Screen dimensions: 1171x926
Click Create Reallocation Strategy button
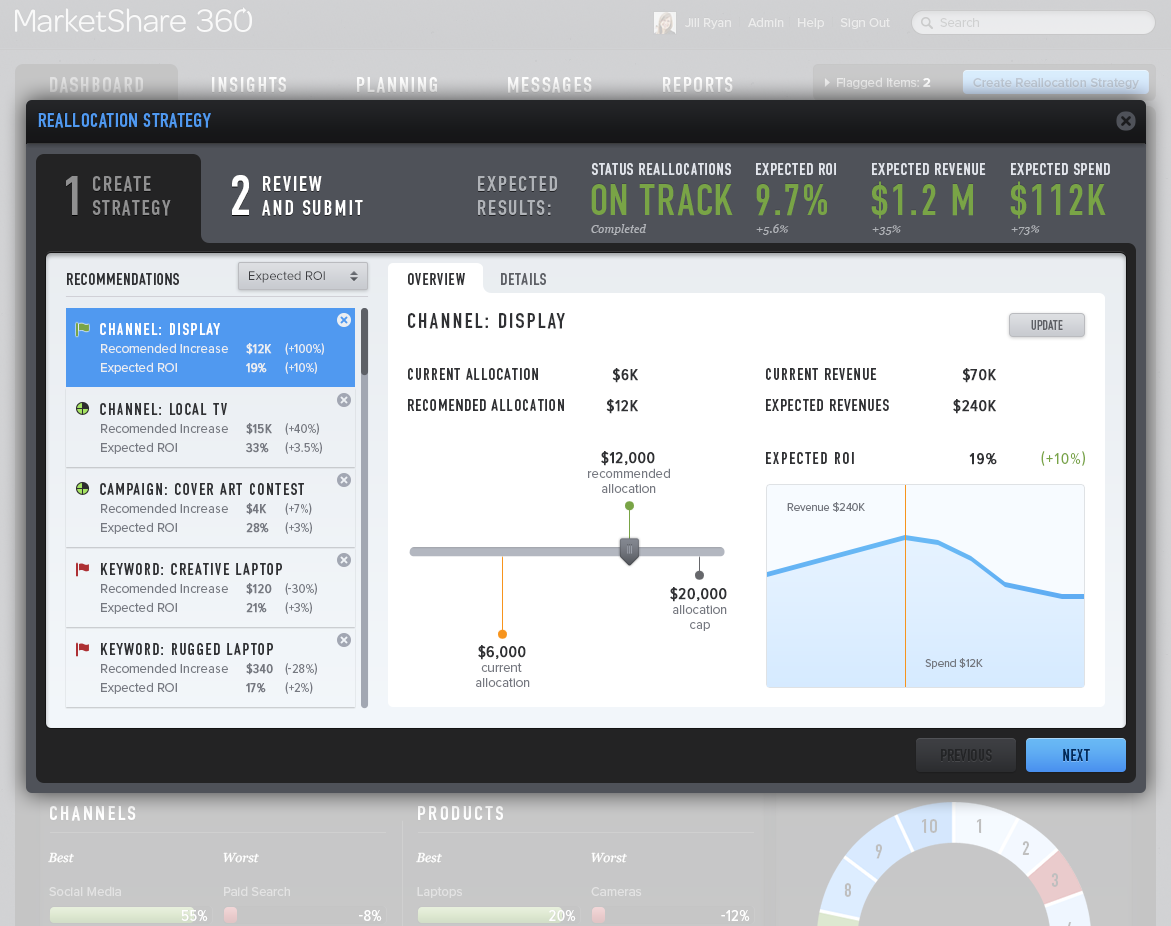click(x=1055, y=83)
